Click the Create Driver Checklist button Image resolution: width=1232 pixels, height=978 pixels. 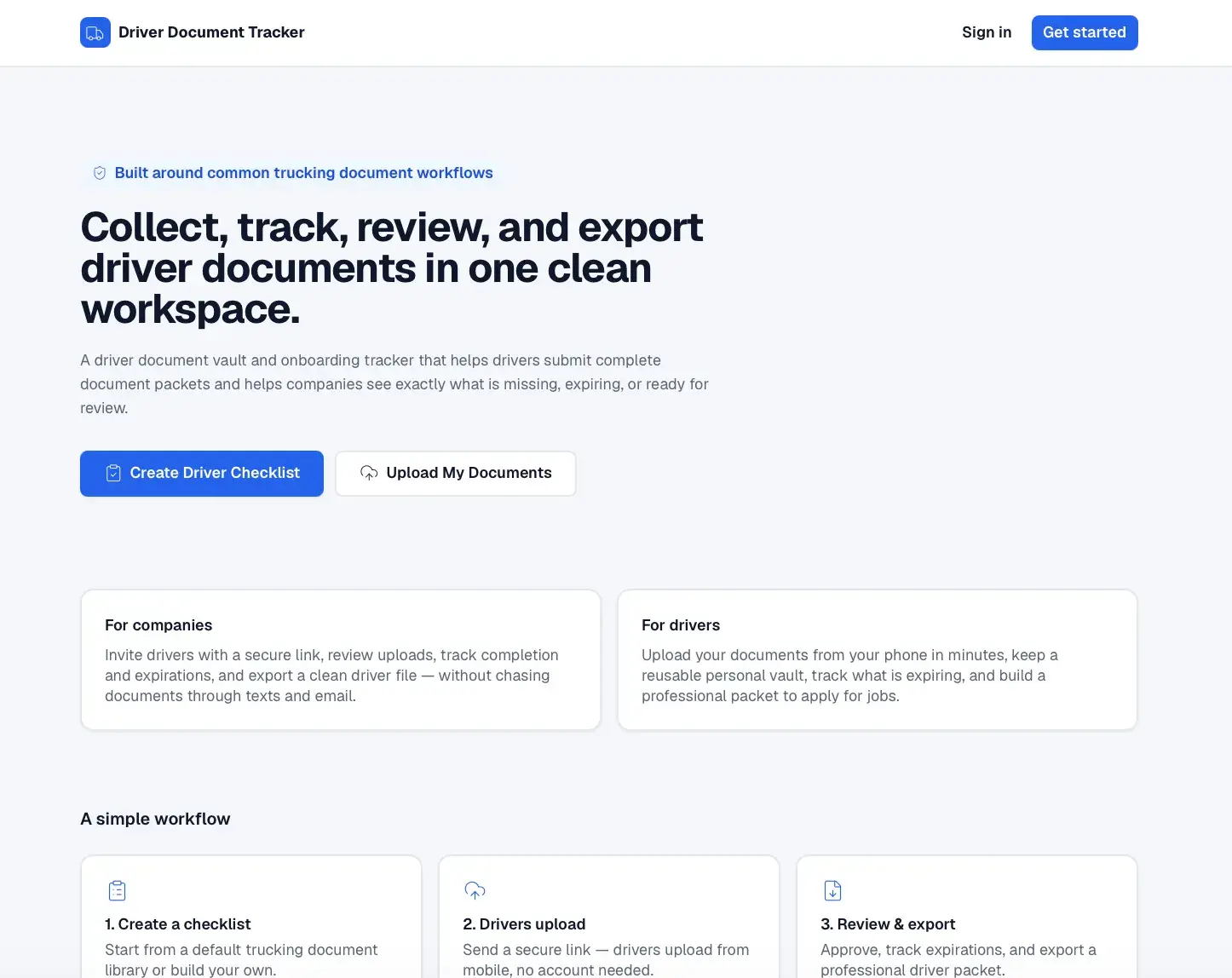point(202,474)
